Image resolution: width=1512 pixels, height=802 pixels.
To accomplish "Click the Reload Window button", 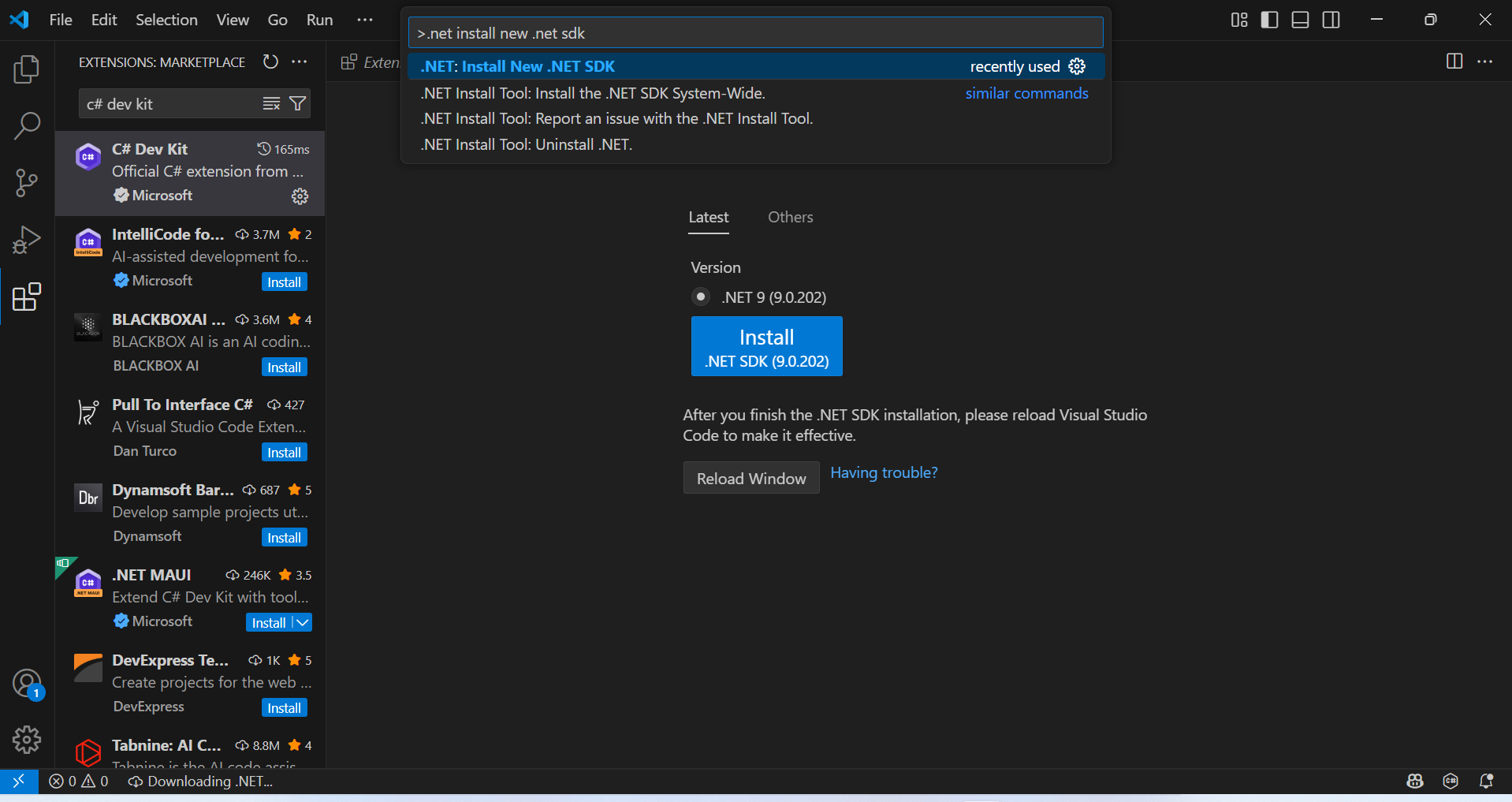I will (751, 478).
